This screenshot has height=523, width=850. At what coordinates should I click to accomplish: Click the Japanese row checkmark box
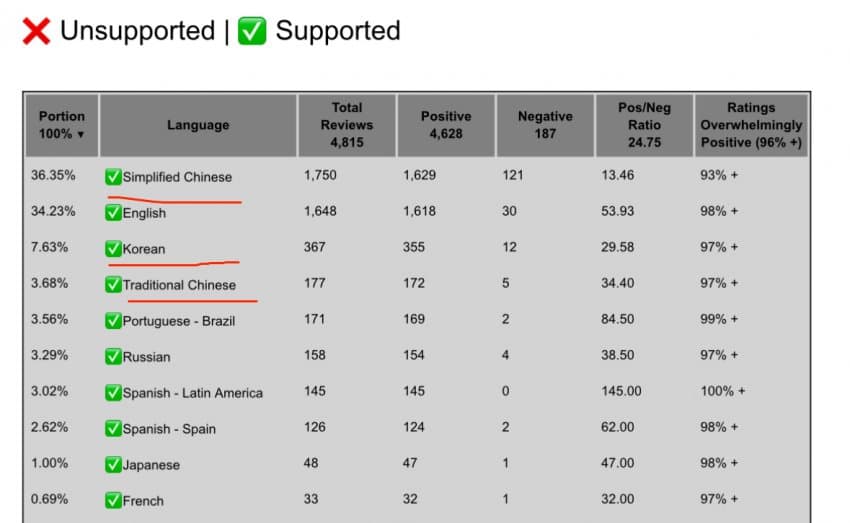coord(113,464)
